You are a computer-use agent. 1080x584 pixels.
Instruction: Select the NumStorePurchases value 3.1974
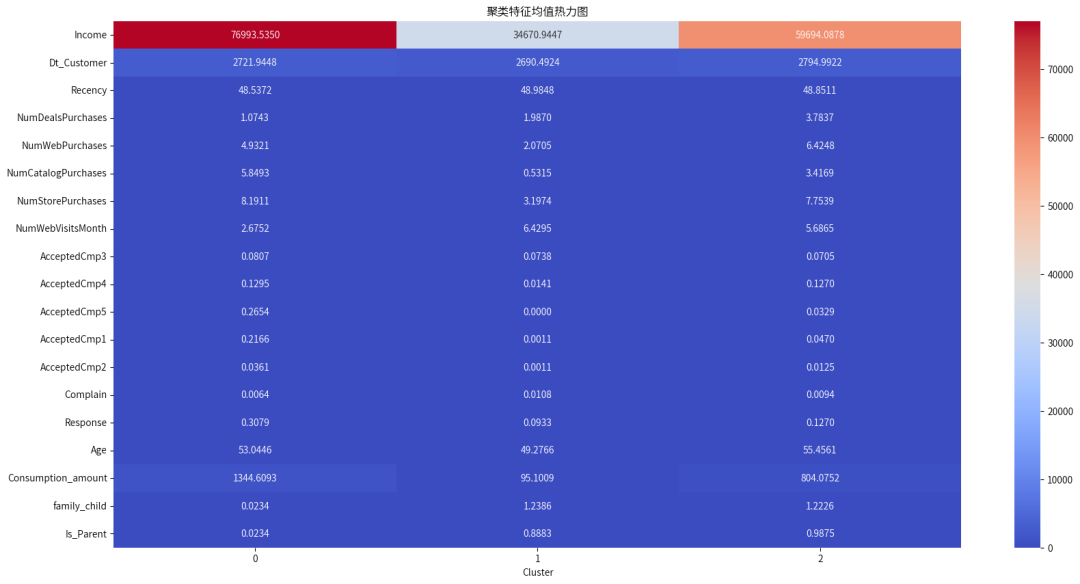pyautogui.click(x=537, y=201)
